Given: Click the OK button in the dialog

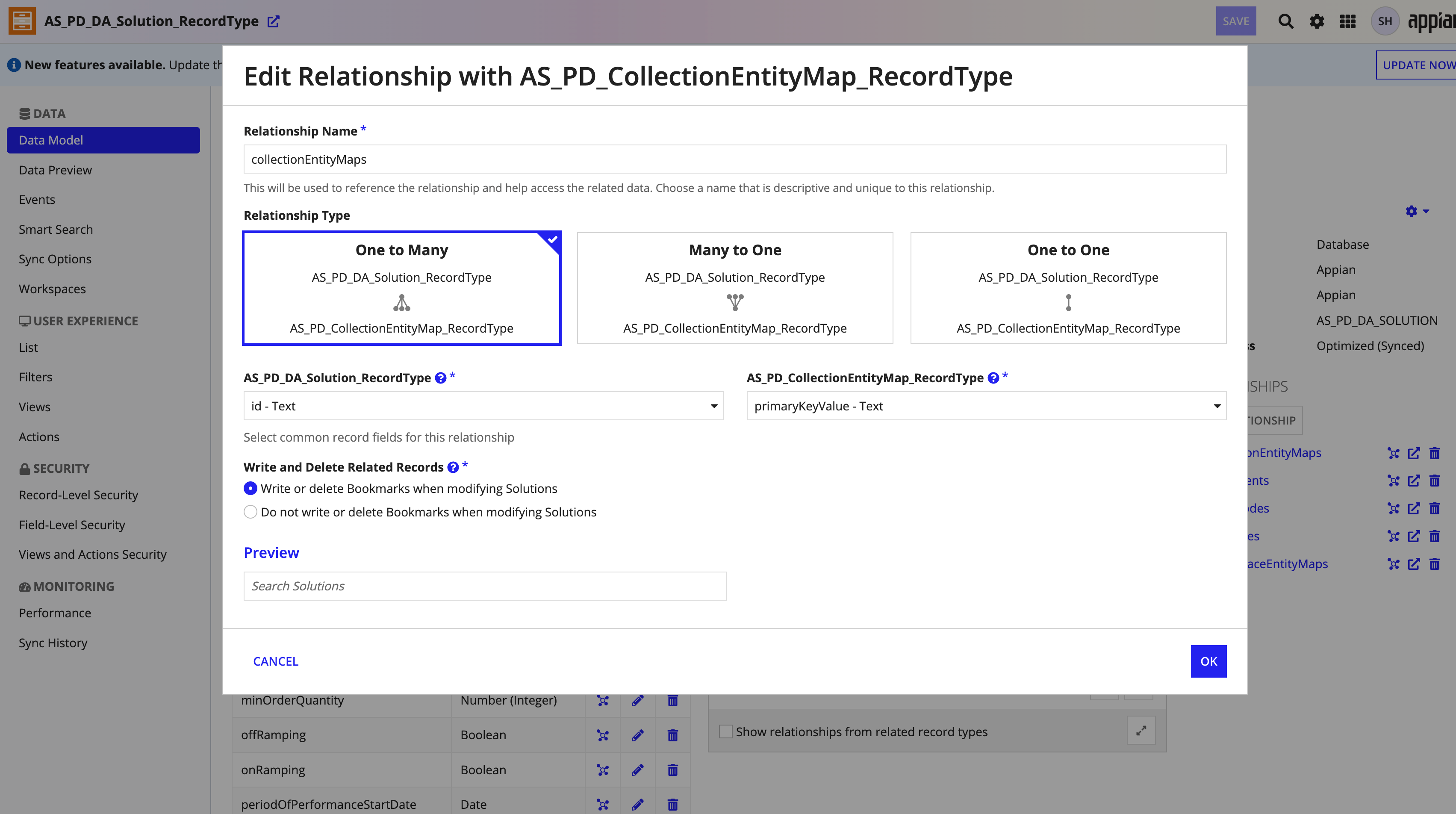Looking at the screenshot, I should [x=1208, y=661].
